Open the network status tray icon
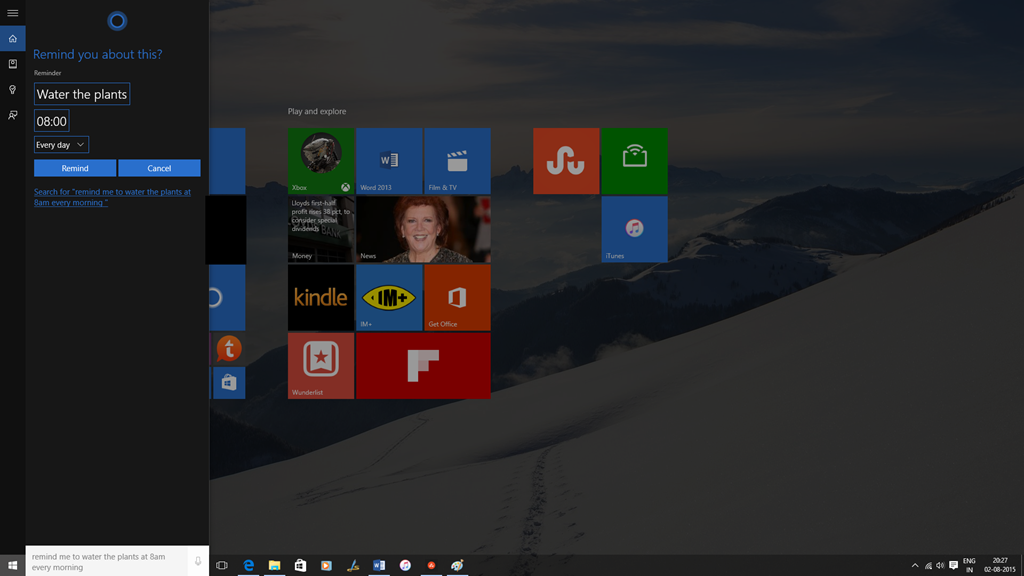 pos(928,566)
